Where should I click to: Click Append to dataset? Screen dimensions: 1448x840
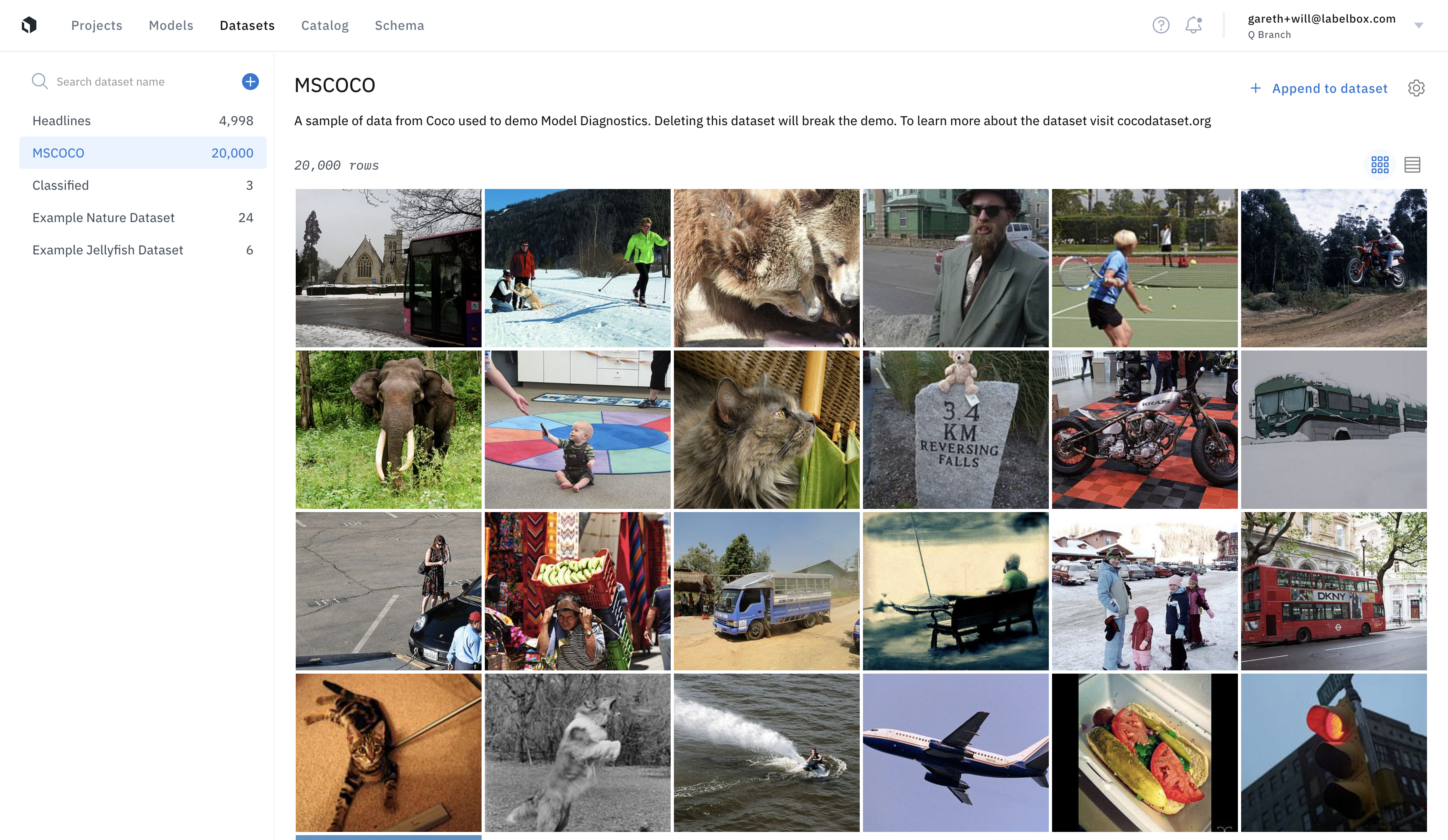pos(1319,88)
